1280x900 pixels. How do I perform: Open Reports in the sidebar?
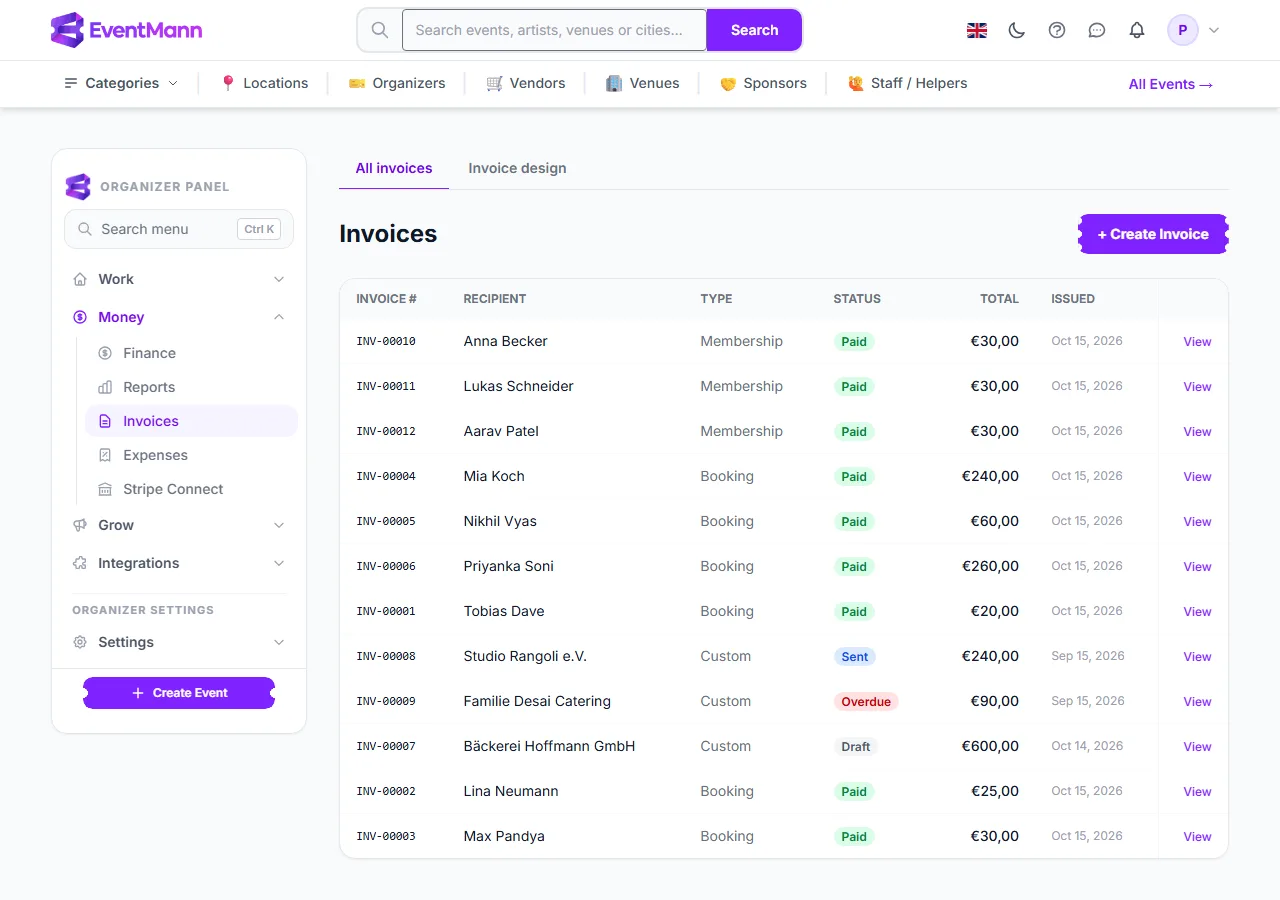point(191,387)
